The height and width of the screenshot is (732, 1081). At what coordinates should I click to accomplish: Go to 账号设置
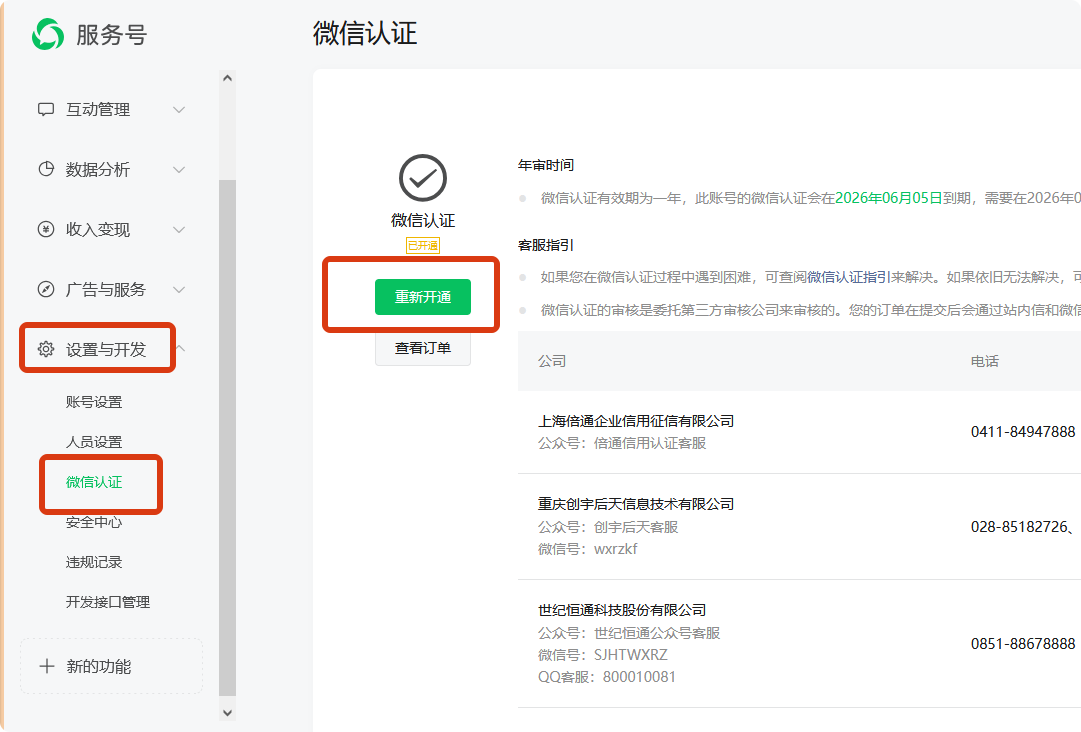click(94, 402)
